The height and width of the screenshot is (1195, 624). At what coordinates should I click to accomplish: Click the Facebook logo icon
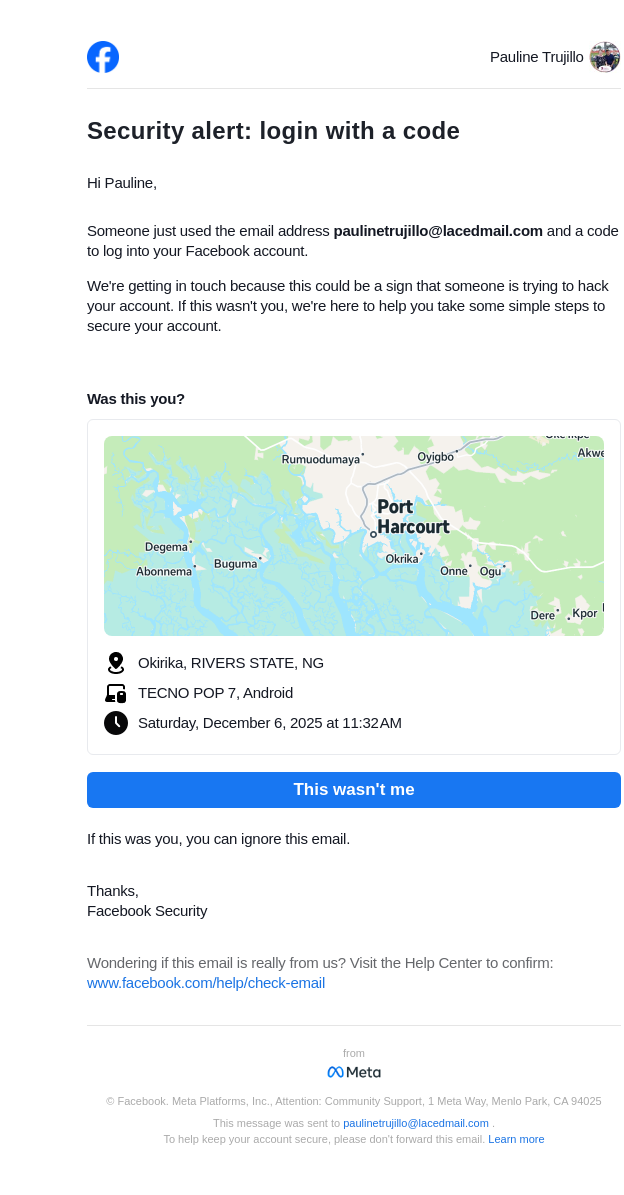click(x=103, y=57)
